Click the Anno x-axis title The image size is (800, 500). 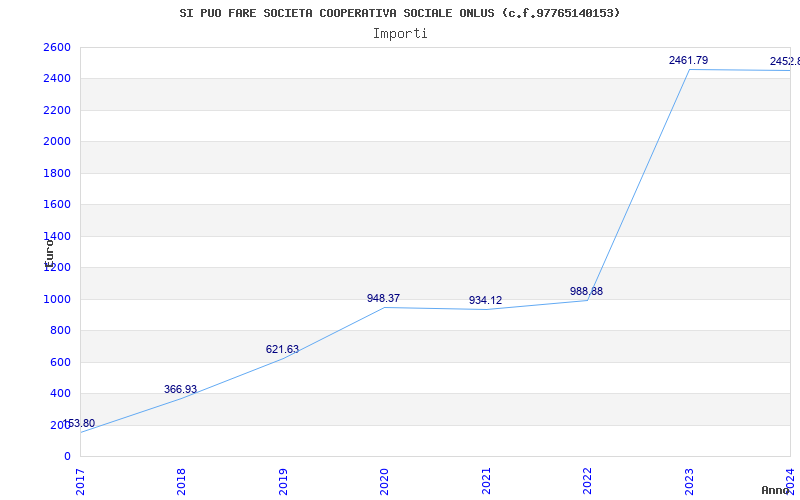(776, 490)
